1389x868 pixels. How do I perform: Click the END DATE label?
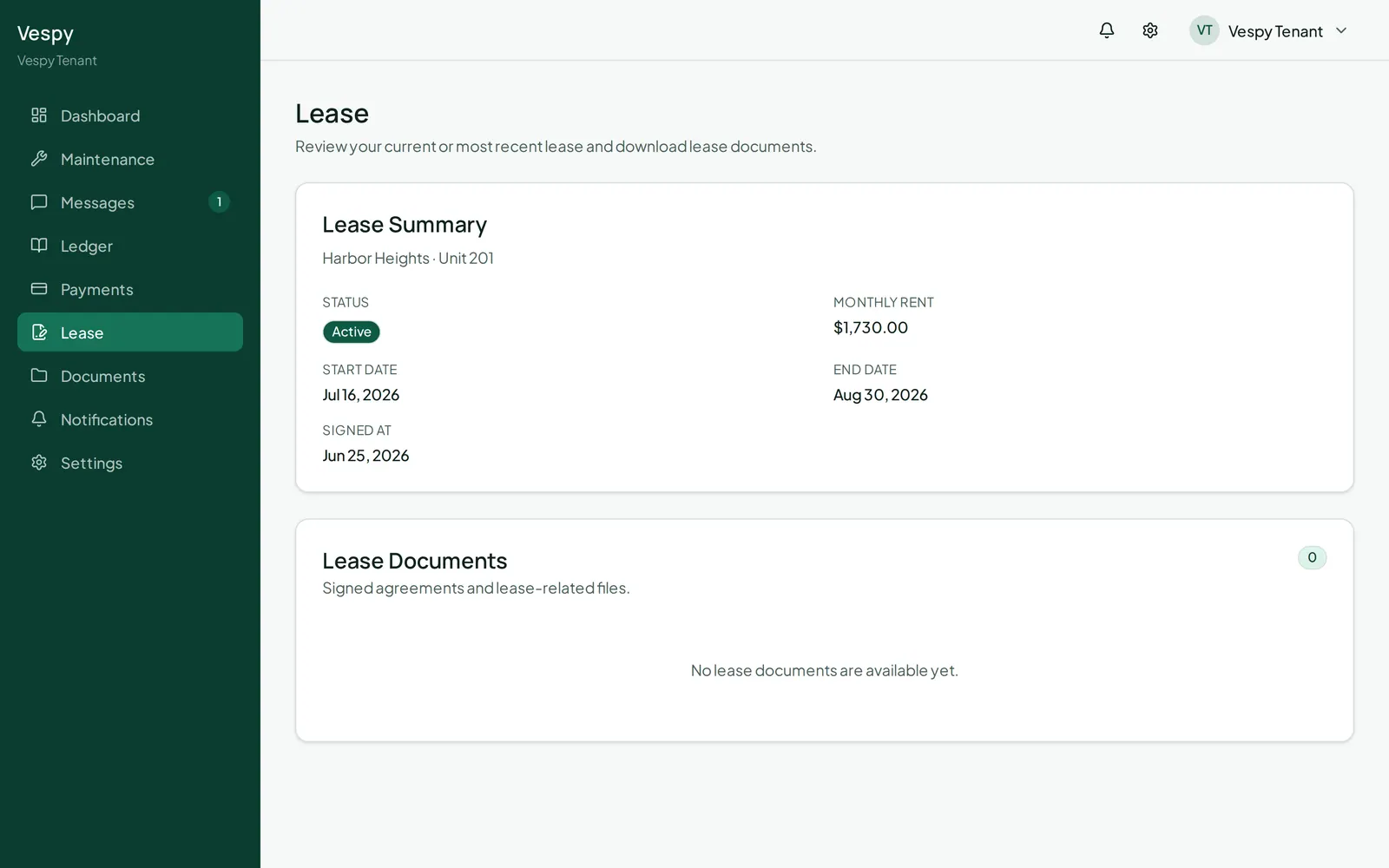pos(865,370)
